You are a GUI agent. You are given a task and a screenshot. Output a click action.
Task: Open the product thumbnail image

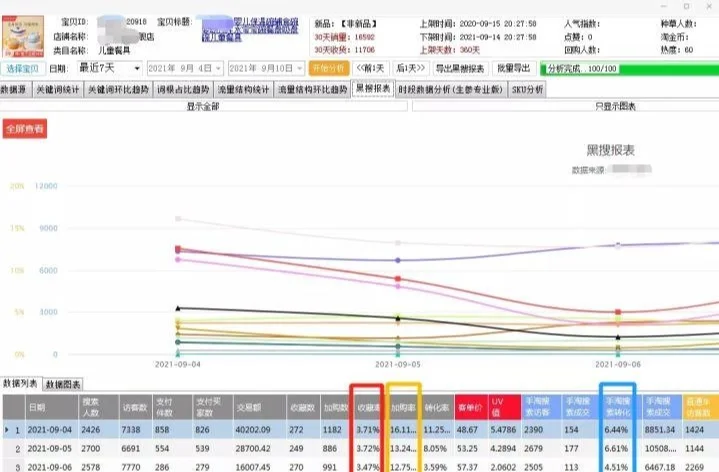(x=23, y=36)
